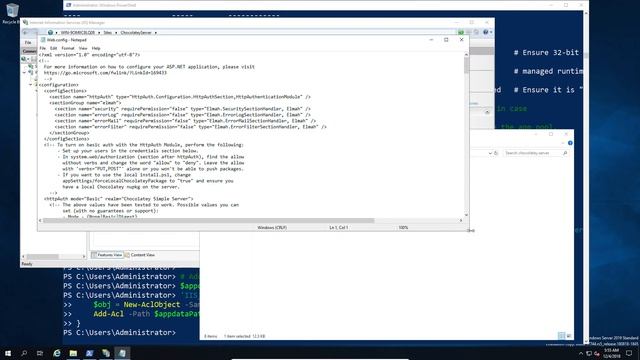Click the go.microsoft.com URL line in Notepad
640x360 pixels.
105,73
